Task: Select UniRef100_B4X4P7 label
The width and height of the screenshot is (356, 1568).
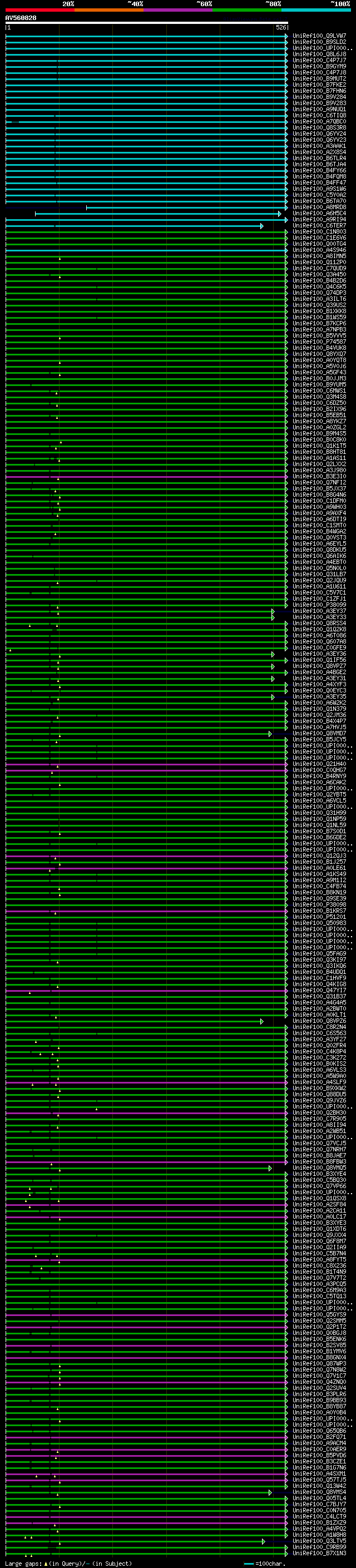Action: [319, 721]
